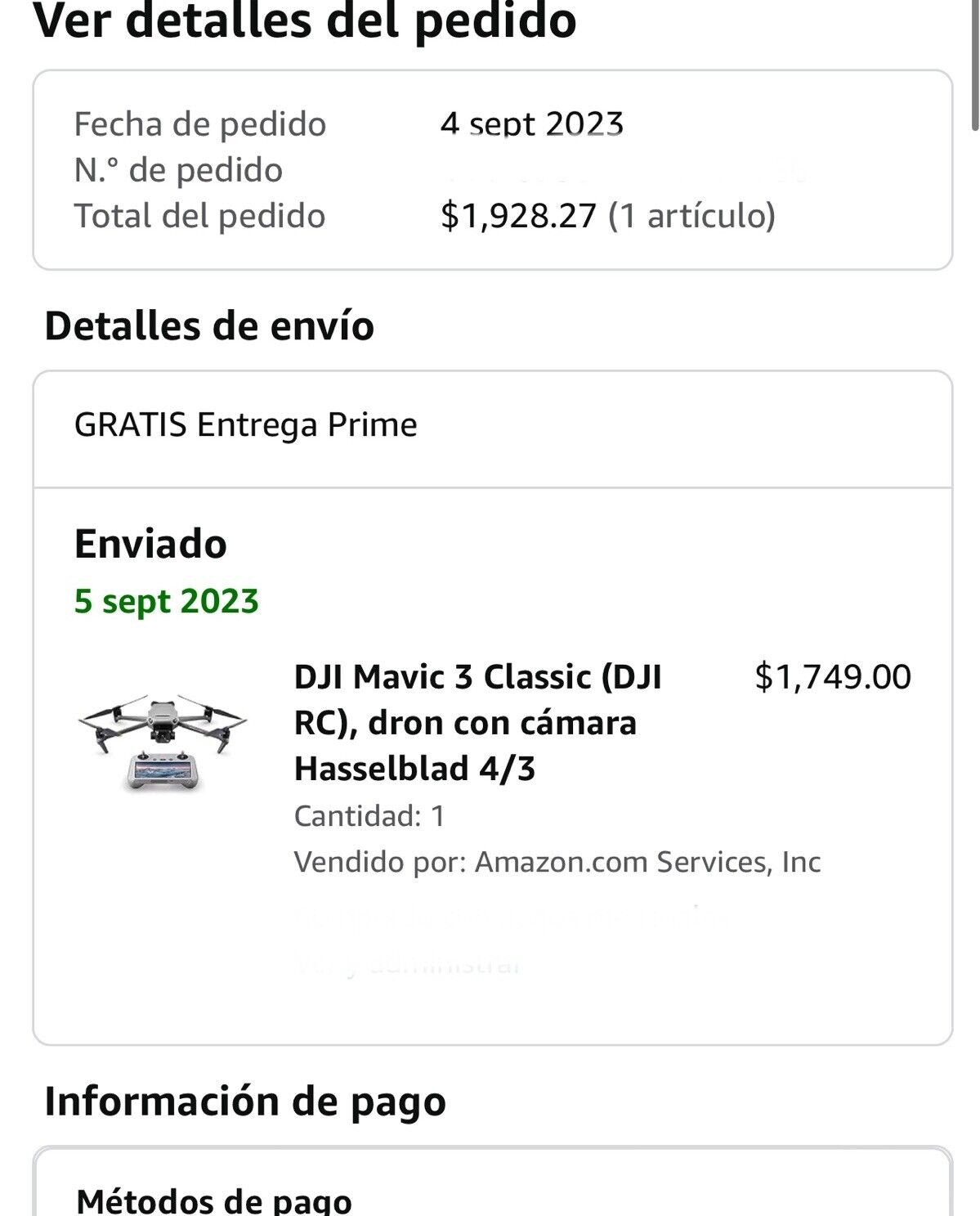The height and width of the screenshot is (1216, 980).
Task: Click the 'Fecha de pedido' label
Action: click(x=199, y=124)
